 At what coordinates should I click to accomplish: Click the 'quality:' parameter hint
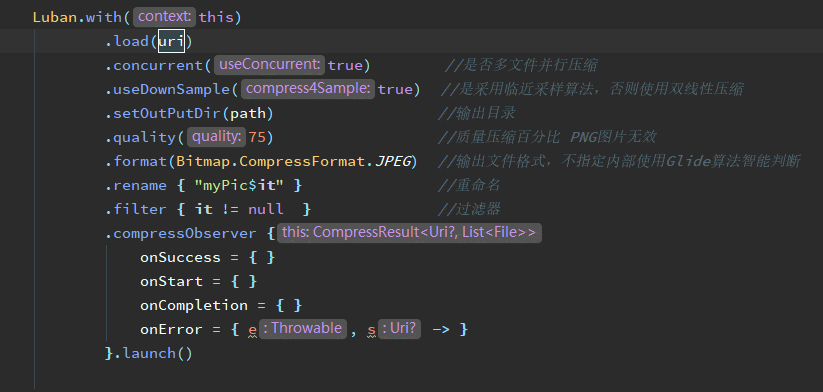pos(216,137)
